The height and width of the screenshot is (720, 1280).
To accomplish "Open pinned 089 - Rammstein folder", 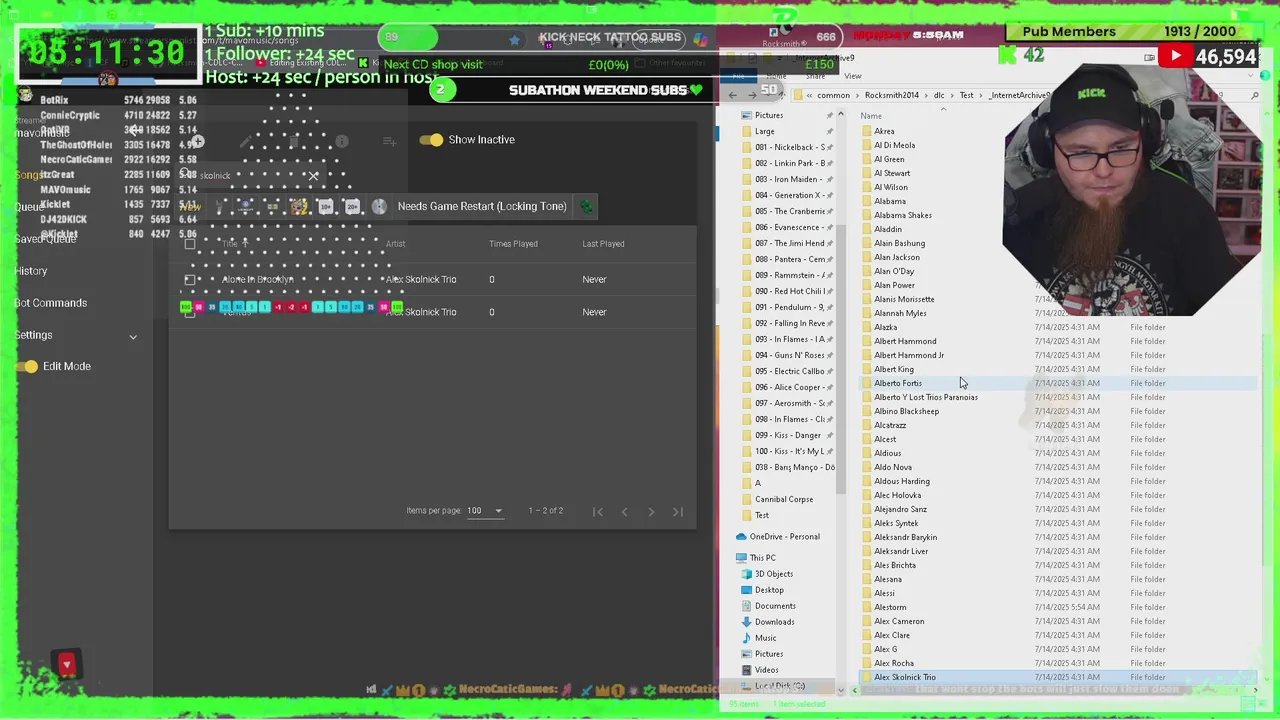I will click(x=789, y=275).
